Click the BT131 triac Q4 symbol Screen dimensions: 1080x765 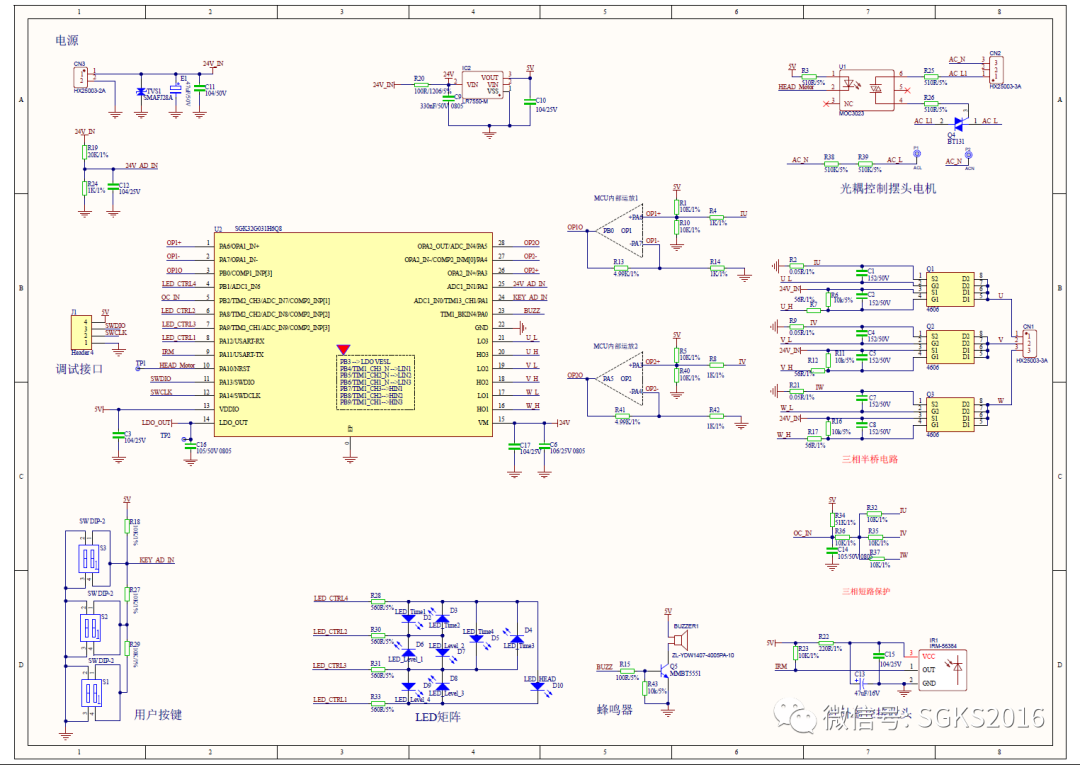(959, 122)
